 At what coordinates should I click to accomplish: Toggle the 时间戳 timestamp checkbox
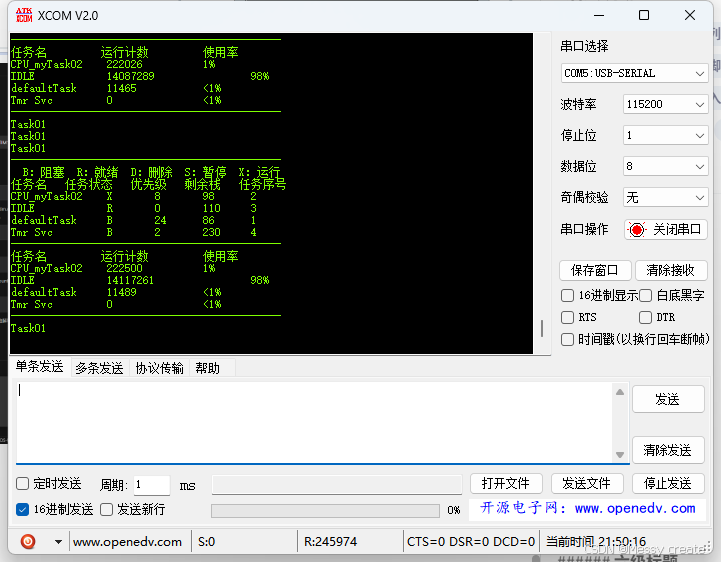[x=567, y=339]
